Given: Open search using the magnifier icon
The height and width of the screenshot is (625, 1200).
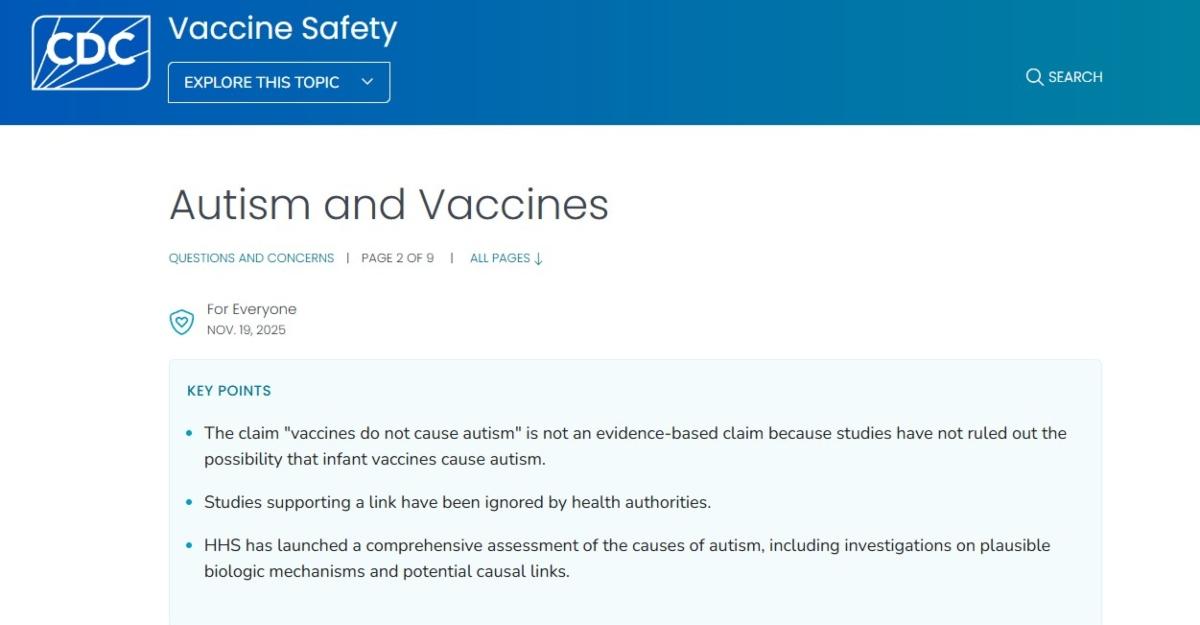Looking at the screenshot, I should pos(1035,77).
